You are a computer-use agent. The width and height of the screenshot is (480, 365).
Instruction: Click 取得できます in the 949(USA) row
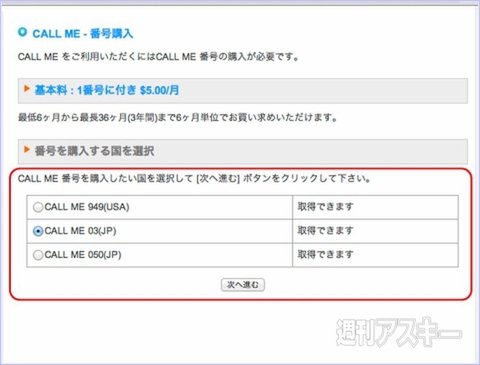[325, 207]
